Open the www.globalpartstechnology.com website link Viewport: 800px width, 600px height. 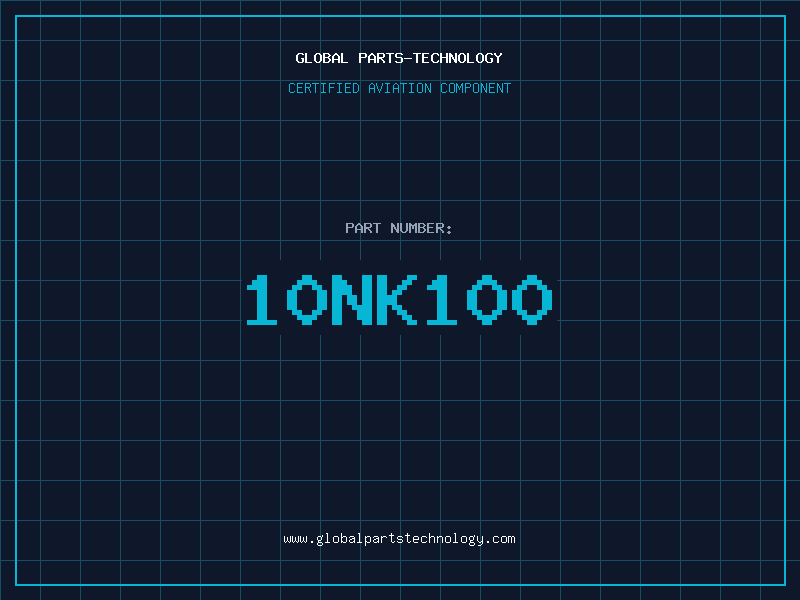click(399, 538)
